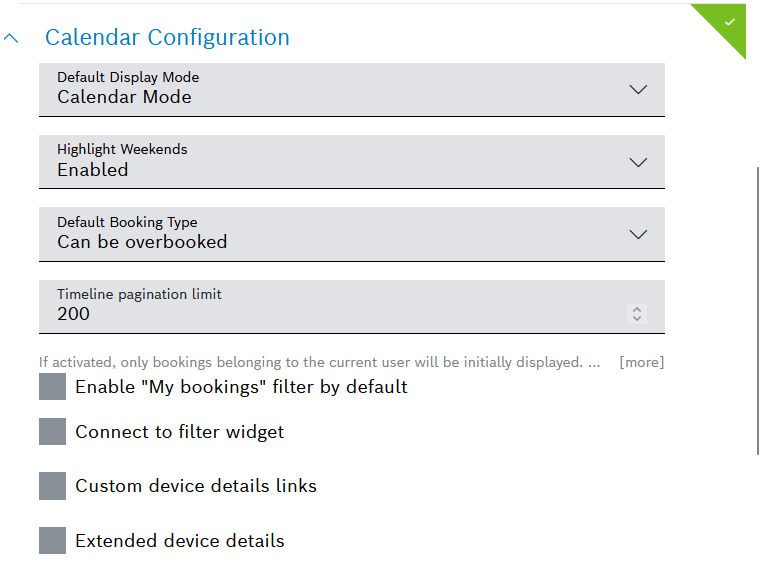The width and height of the screenshot is (770, 569).
Task: Increase Timeline pagination limit with up arrow
Action: [637, 309]
